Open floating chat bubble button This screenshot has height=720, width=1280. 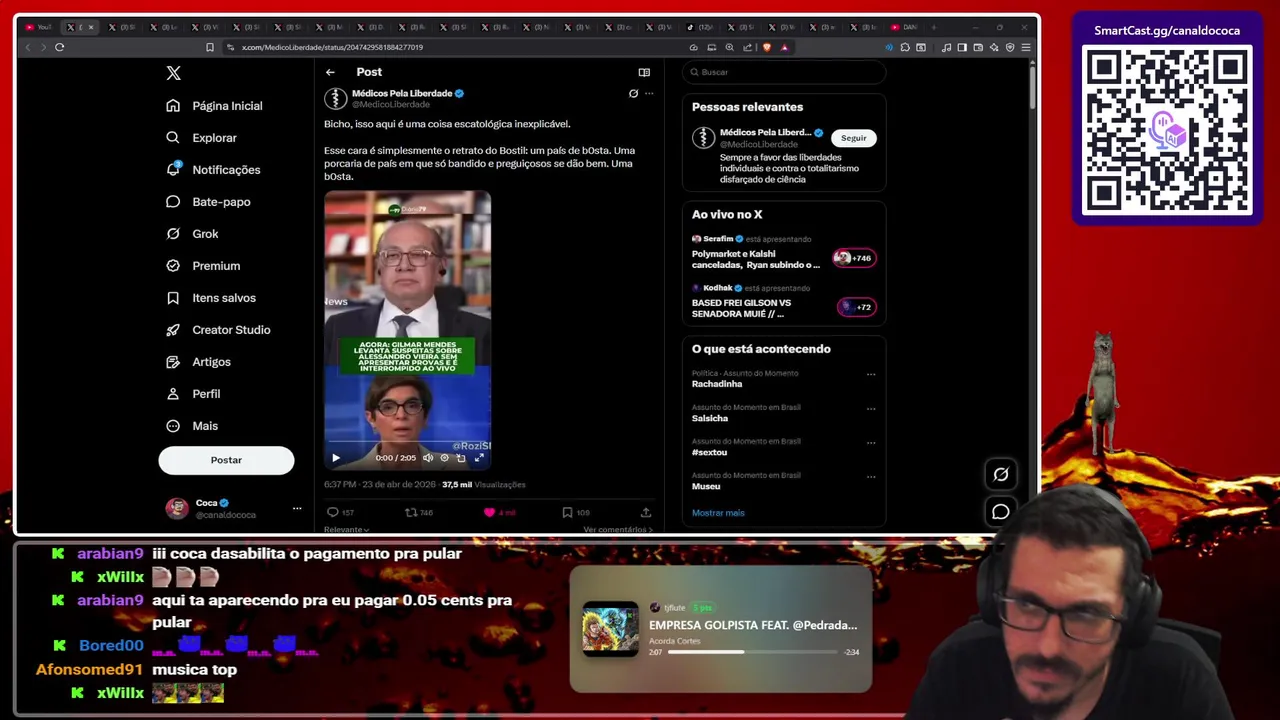(1001, 512)
